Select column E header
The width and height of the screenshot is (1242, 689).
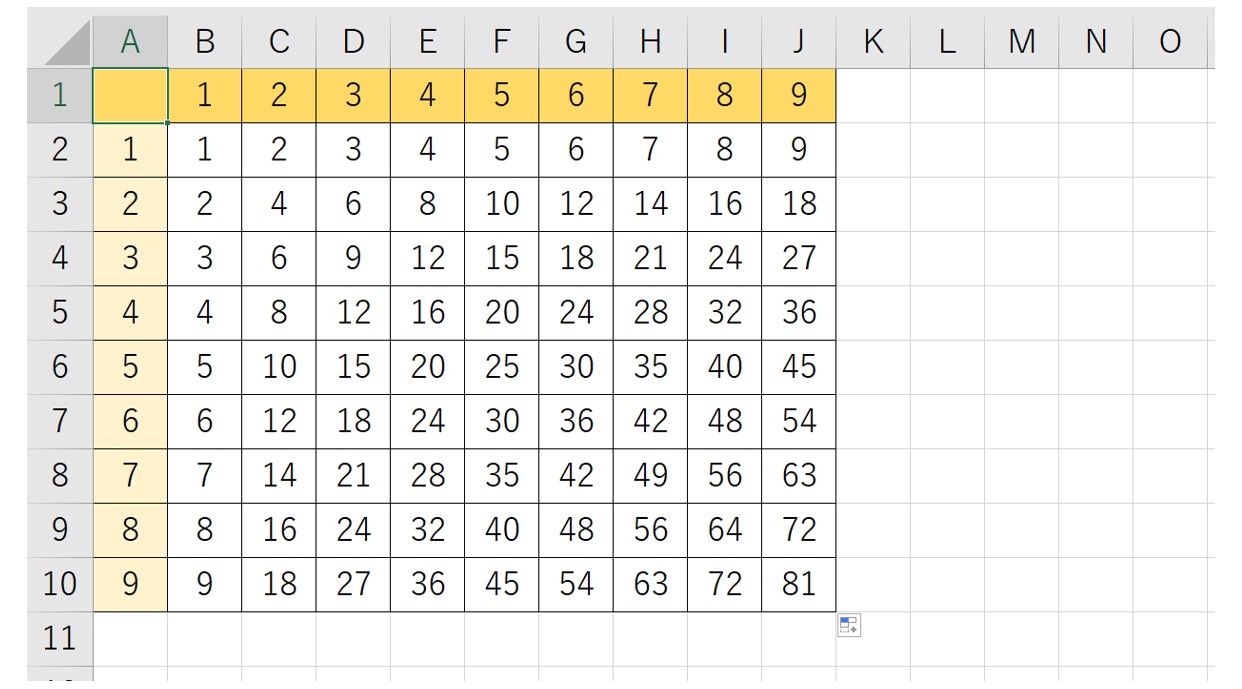point(427,41)
